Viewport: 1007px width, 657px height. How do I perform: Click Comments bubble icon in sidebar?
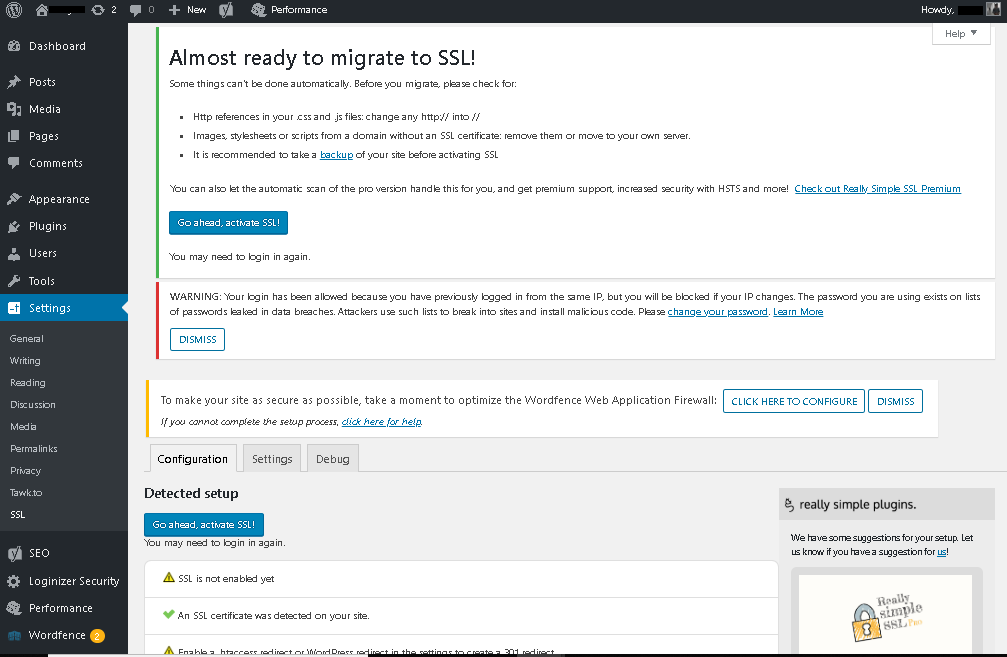pyautogui.click(x=14, y=163)
